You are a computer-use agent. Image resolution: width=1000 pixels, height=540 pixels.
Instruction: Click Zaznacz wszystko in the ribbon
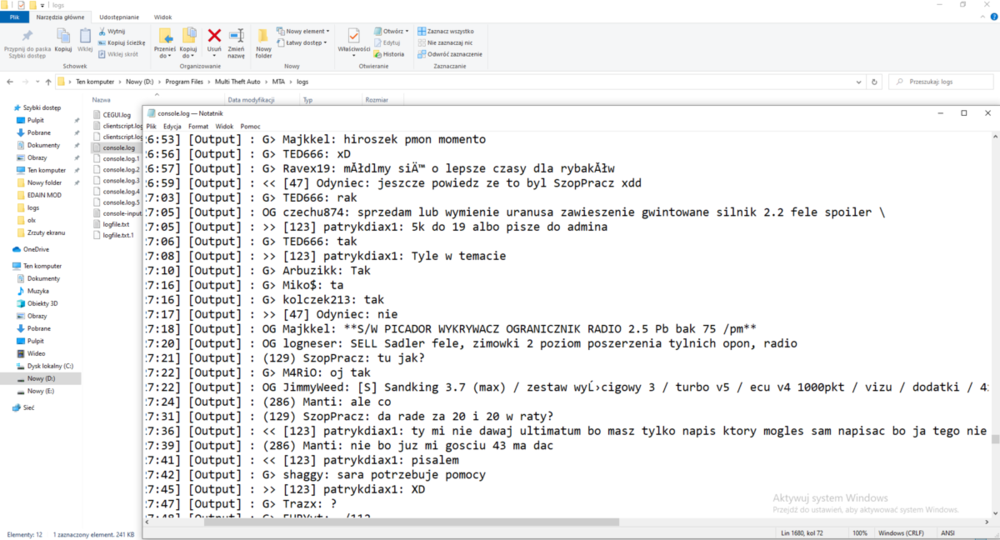coord(446,31)
